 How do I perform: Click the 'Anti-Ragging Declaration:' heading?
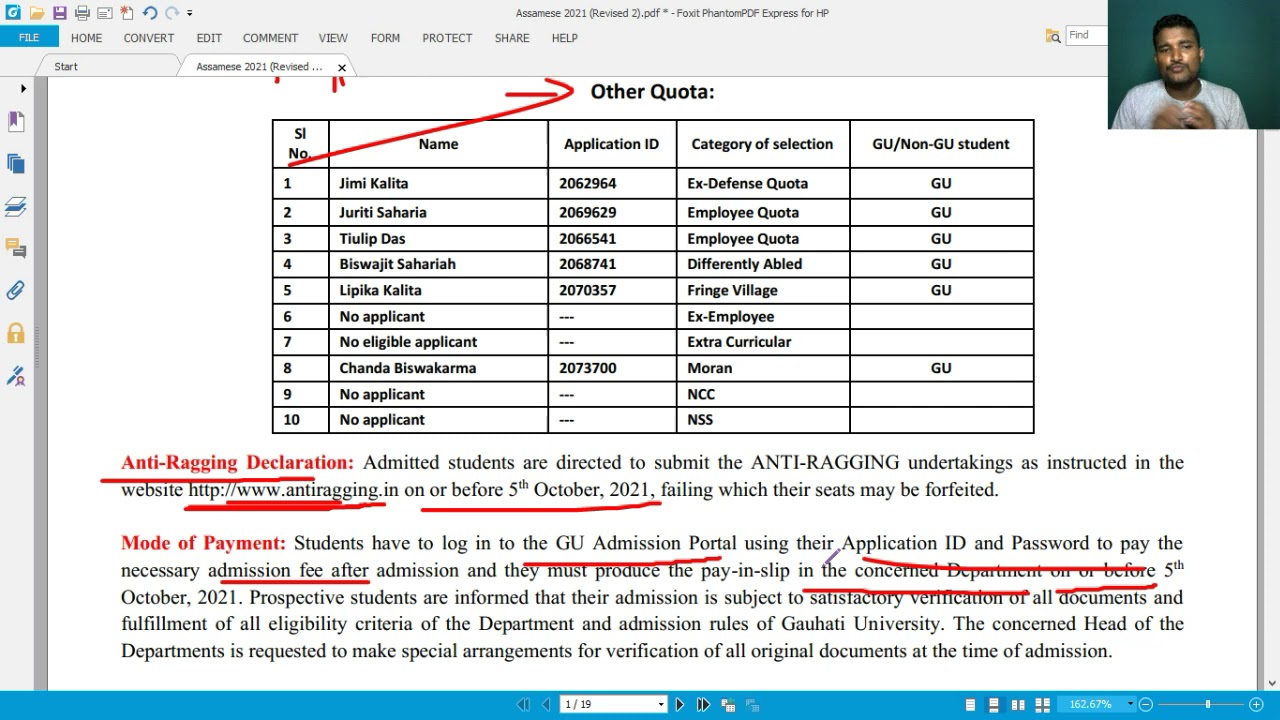pyautogui.click(x=237, y=463)
